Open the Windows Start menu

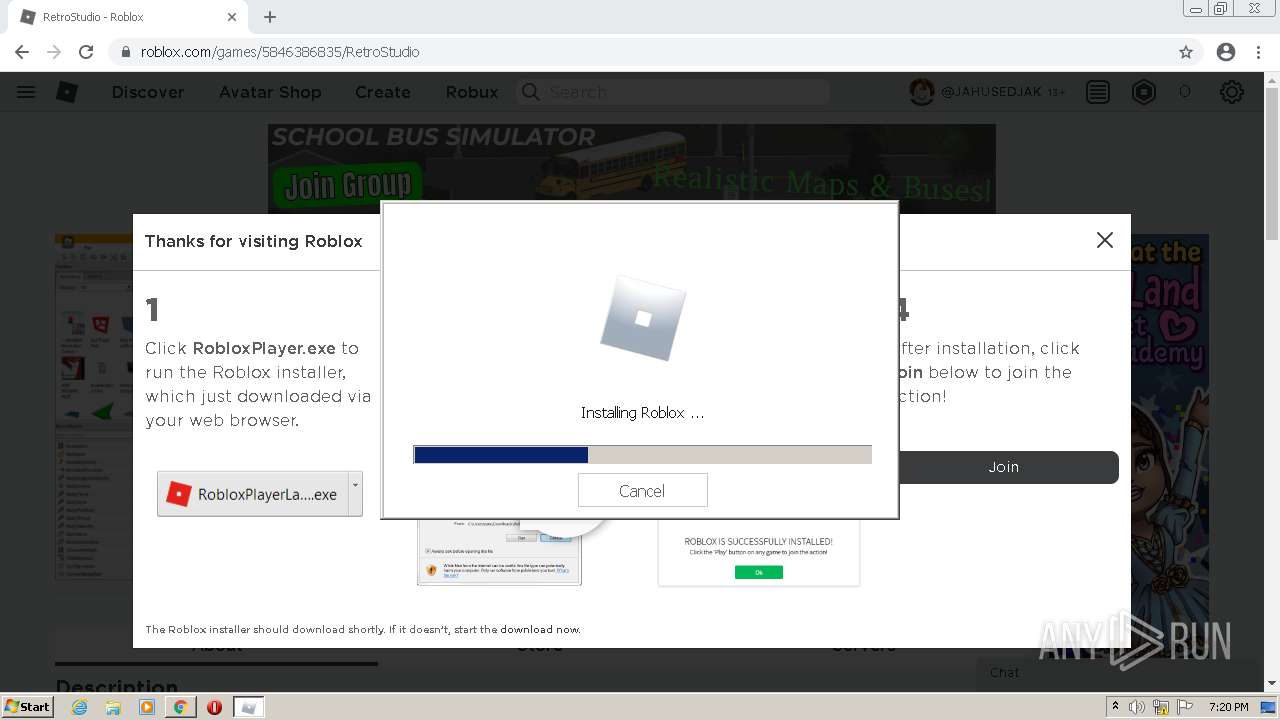pos(29,706)
